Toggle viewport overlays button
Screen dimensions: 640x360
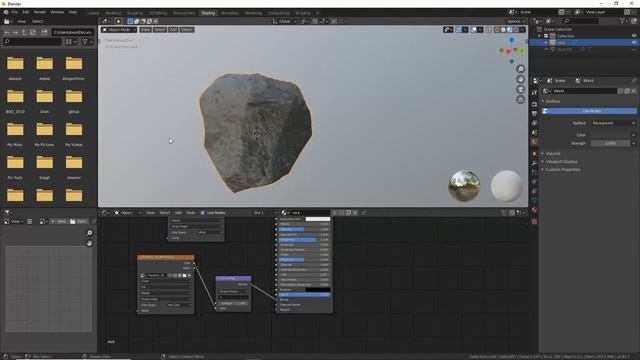(x=473, y=30)
